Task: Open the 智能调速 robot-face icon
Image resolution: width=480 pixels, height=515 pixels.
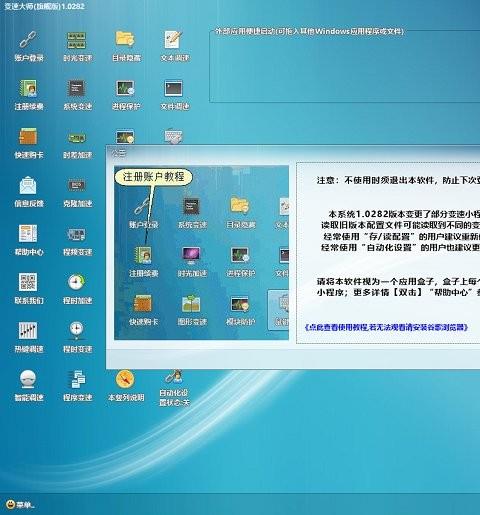Action: (28, 379)
